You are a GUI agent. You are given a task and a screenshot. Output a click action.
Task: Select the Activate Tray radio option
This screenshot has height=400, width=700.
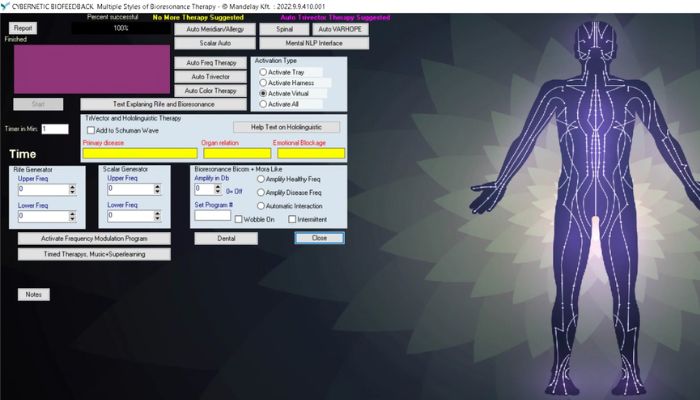263,72
